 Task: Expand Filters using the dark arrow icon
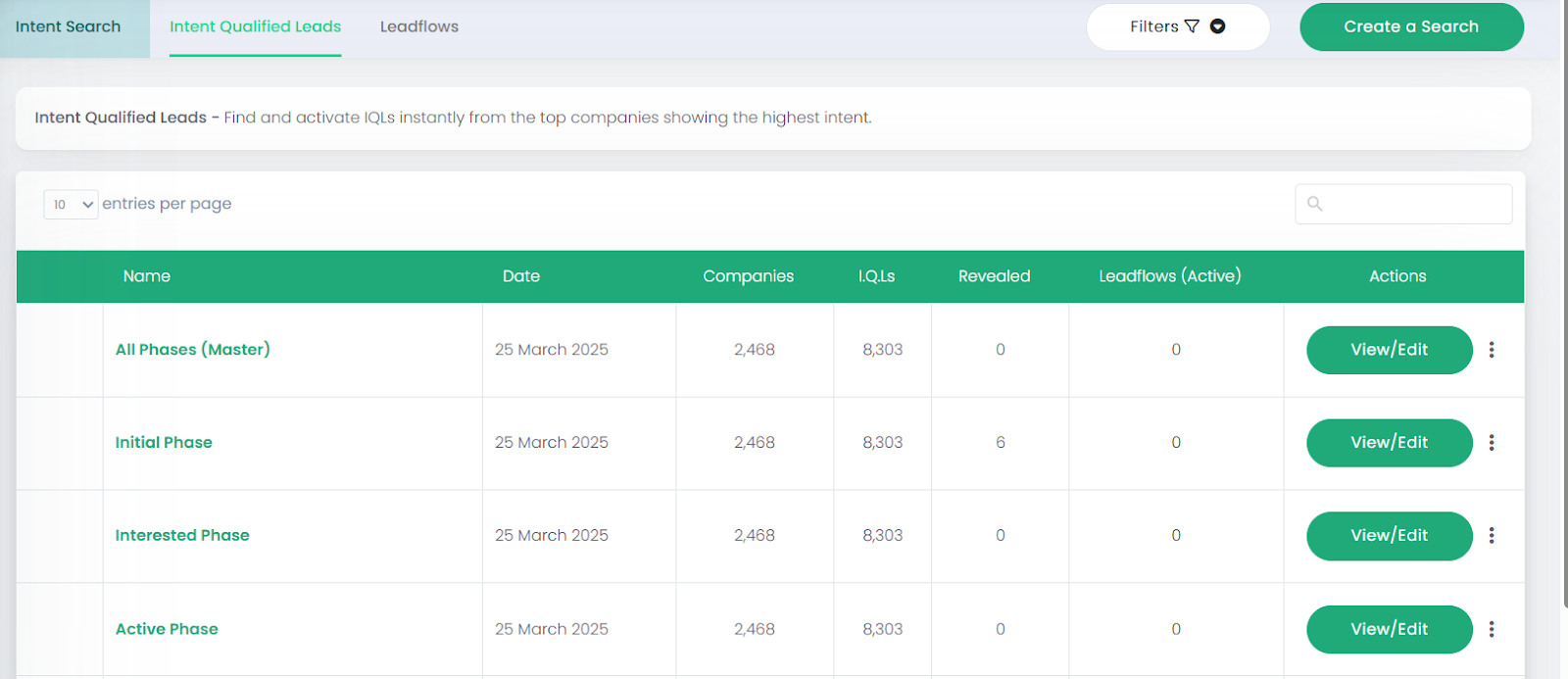[x=1217, y=26]
